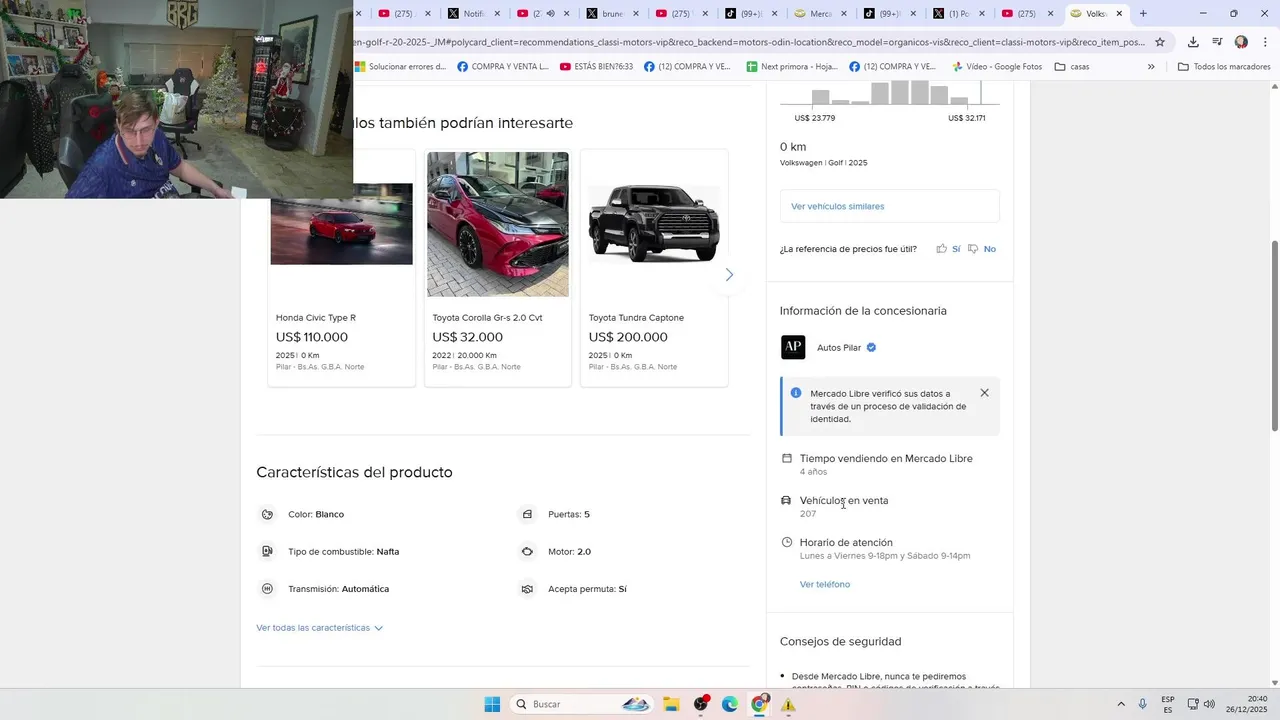Image resolution: width=1280 pixels, height=720 pixels.
Task: Open the Honda Civic Type R listing photo
Action: pyautogui.click(x=341, y=224)
